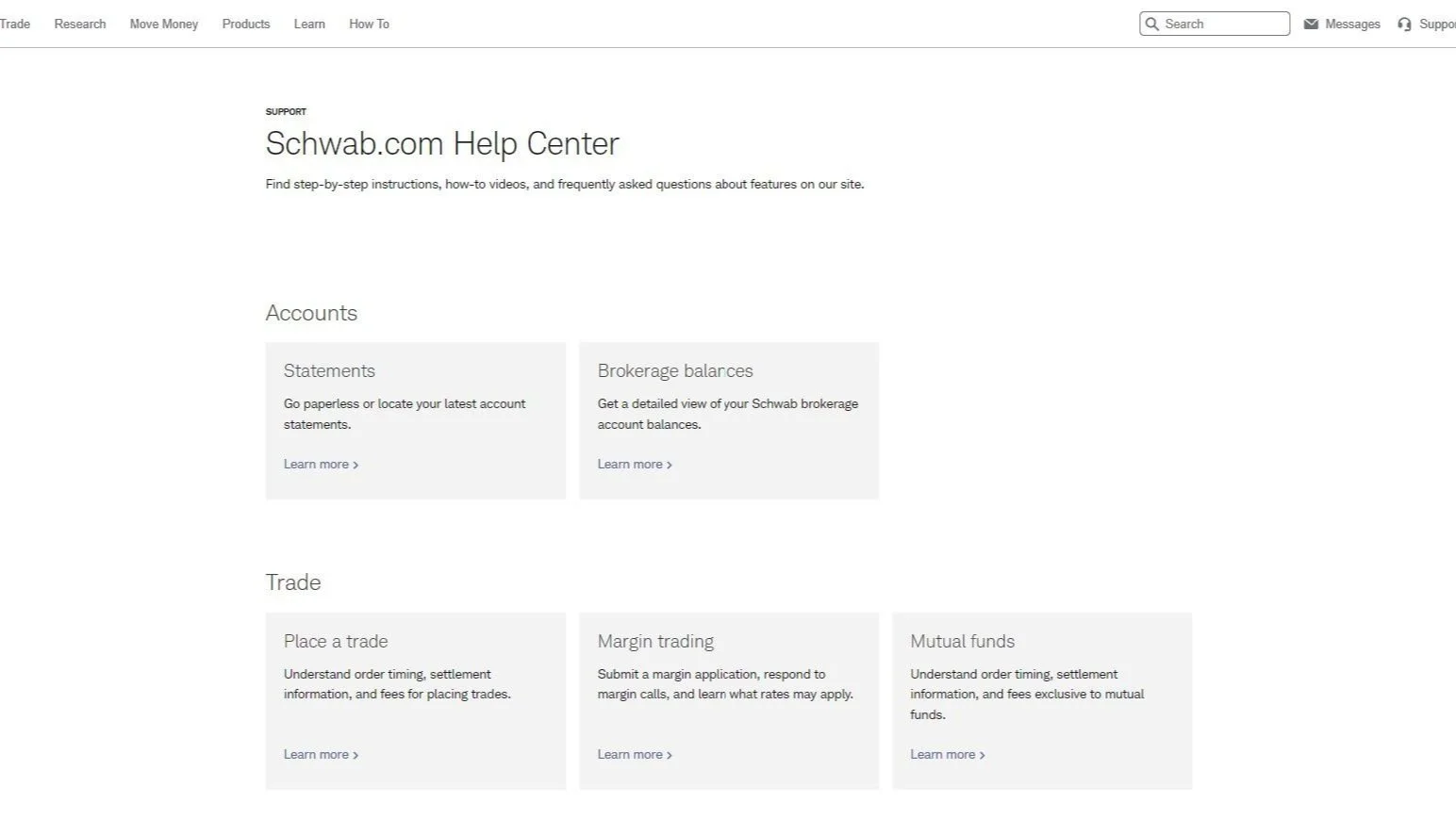The width and height of the screenshot is (1456, 819).
Task: Open the How To menu
Action: (369, 24)
